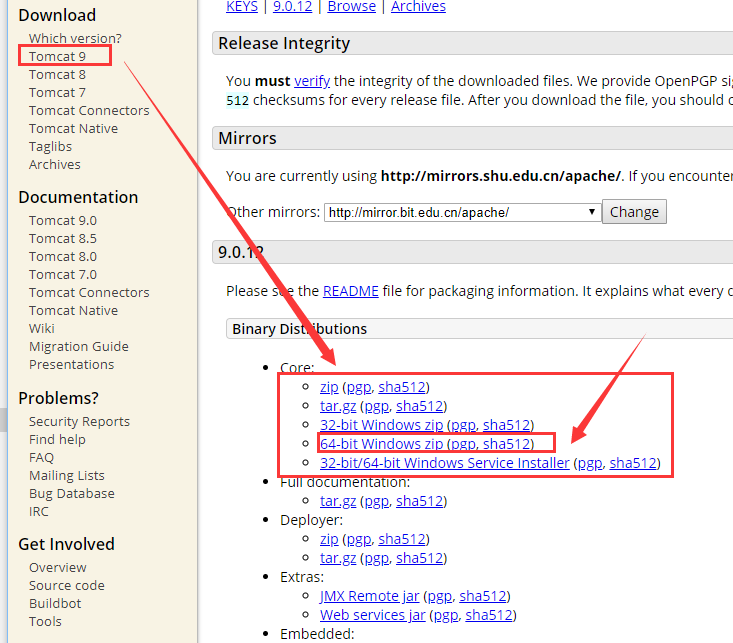Viewport: 733px width, 643px height.
Task: Open pgp for Windows Service Installer
Action: tap(590, 463)
